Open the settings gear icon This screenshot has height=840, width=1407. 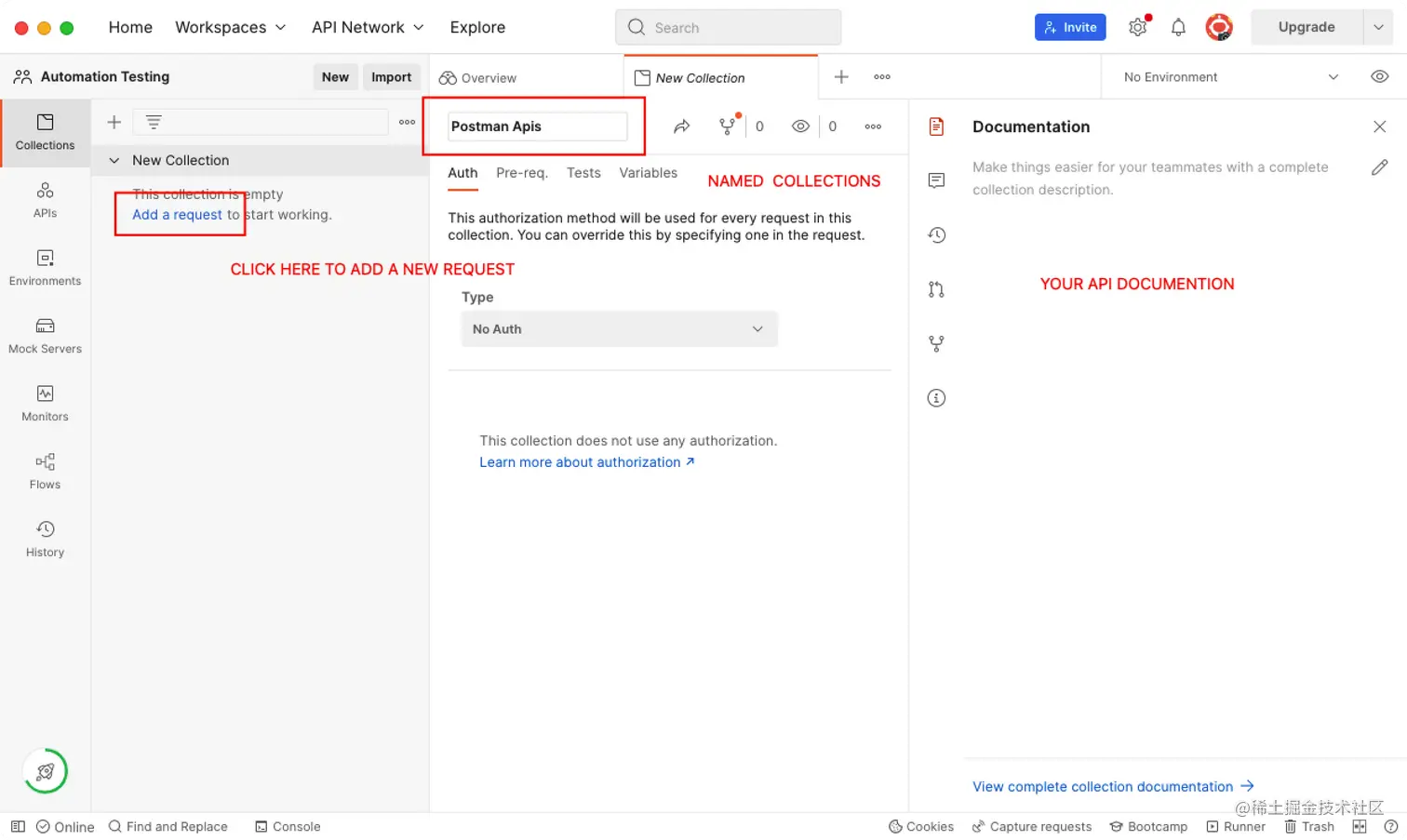pyautogui.click(x=1137, y=27)
